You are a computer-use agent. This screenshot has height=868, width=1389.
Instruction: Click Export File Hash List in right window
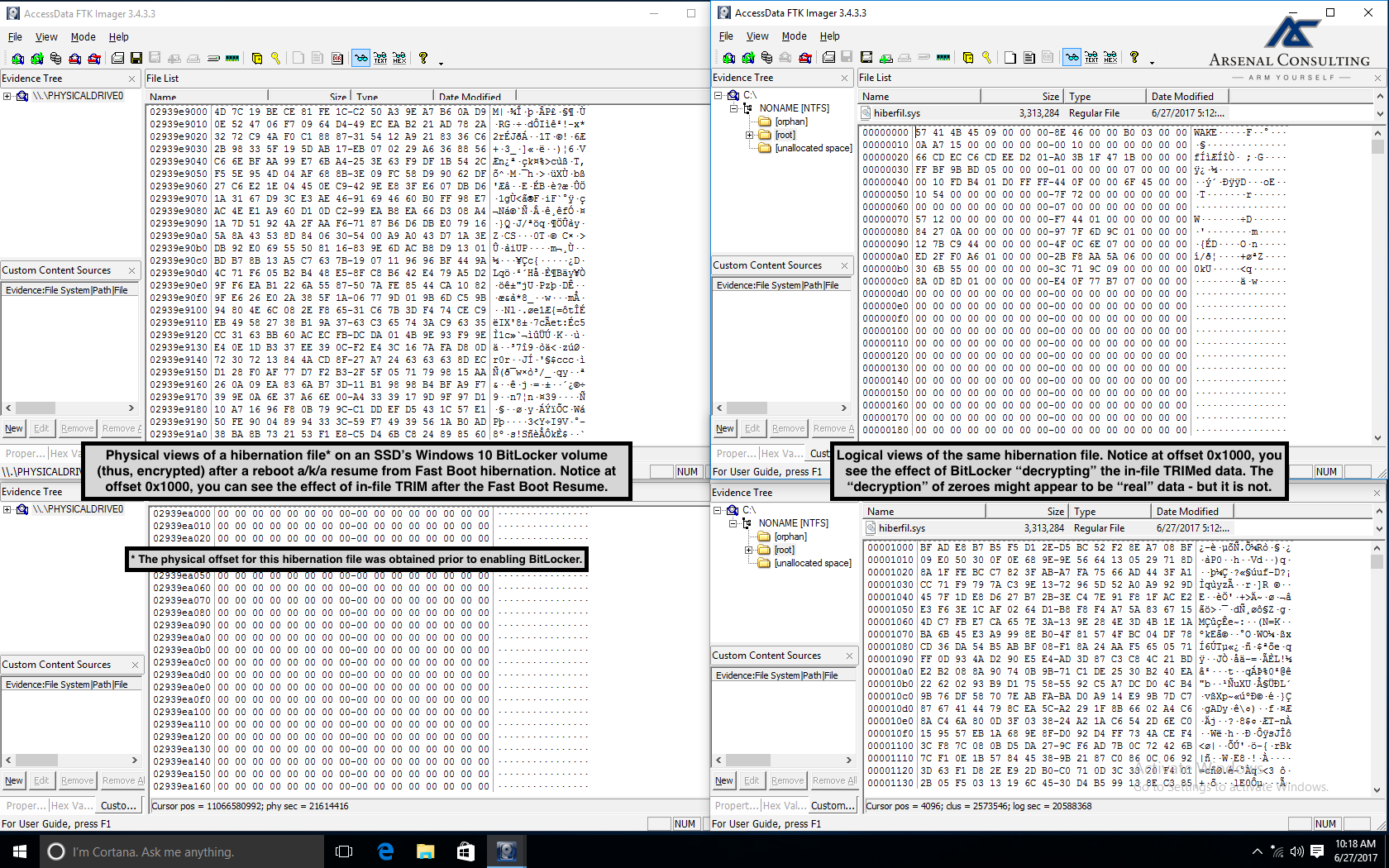1029,58
